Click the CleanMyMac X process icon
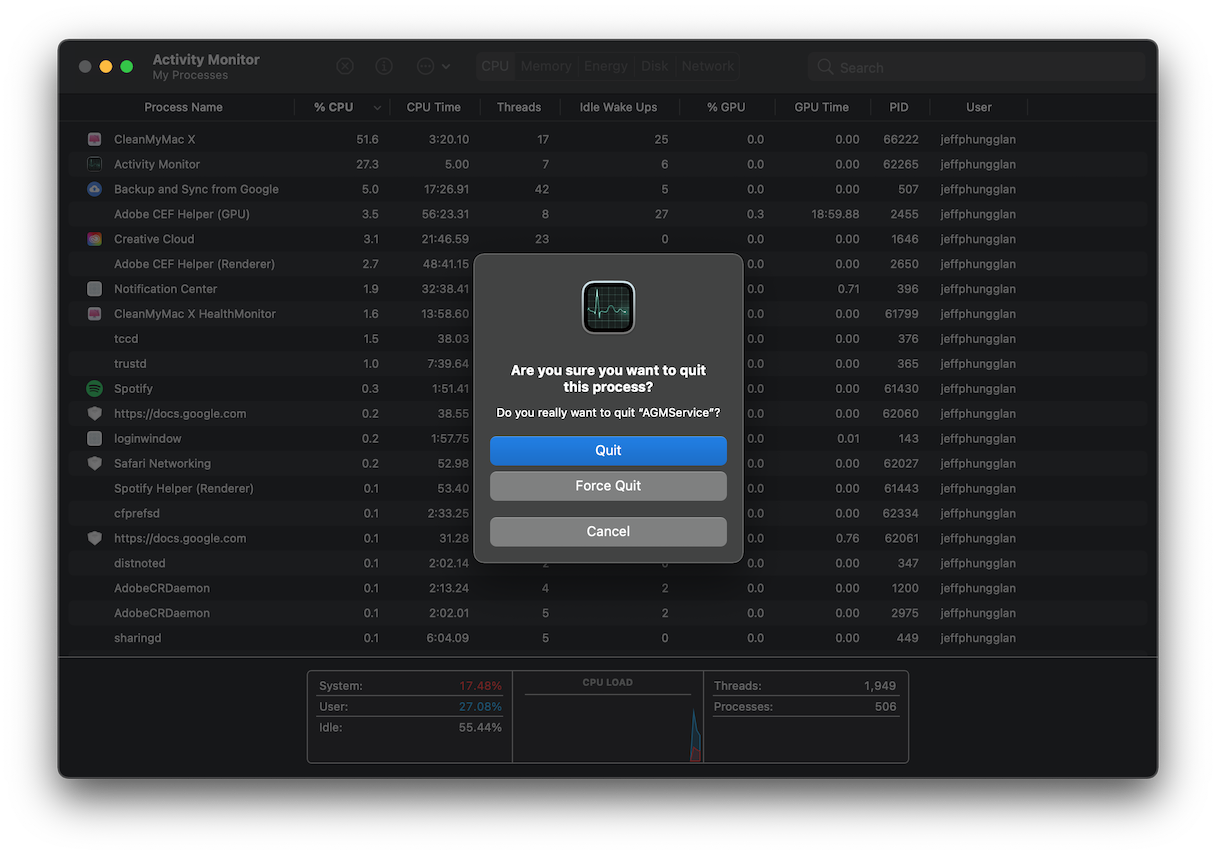This screenshot has width=1216, height=855. 94,139
